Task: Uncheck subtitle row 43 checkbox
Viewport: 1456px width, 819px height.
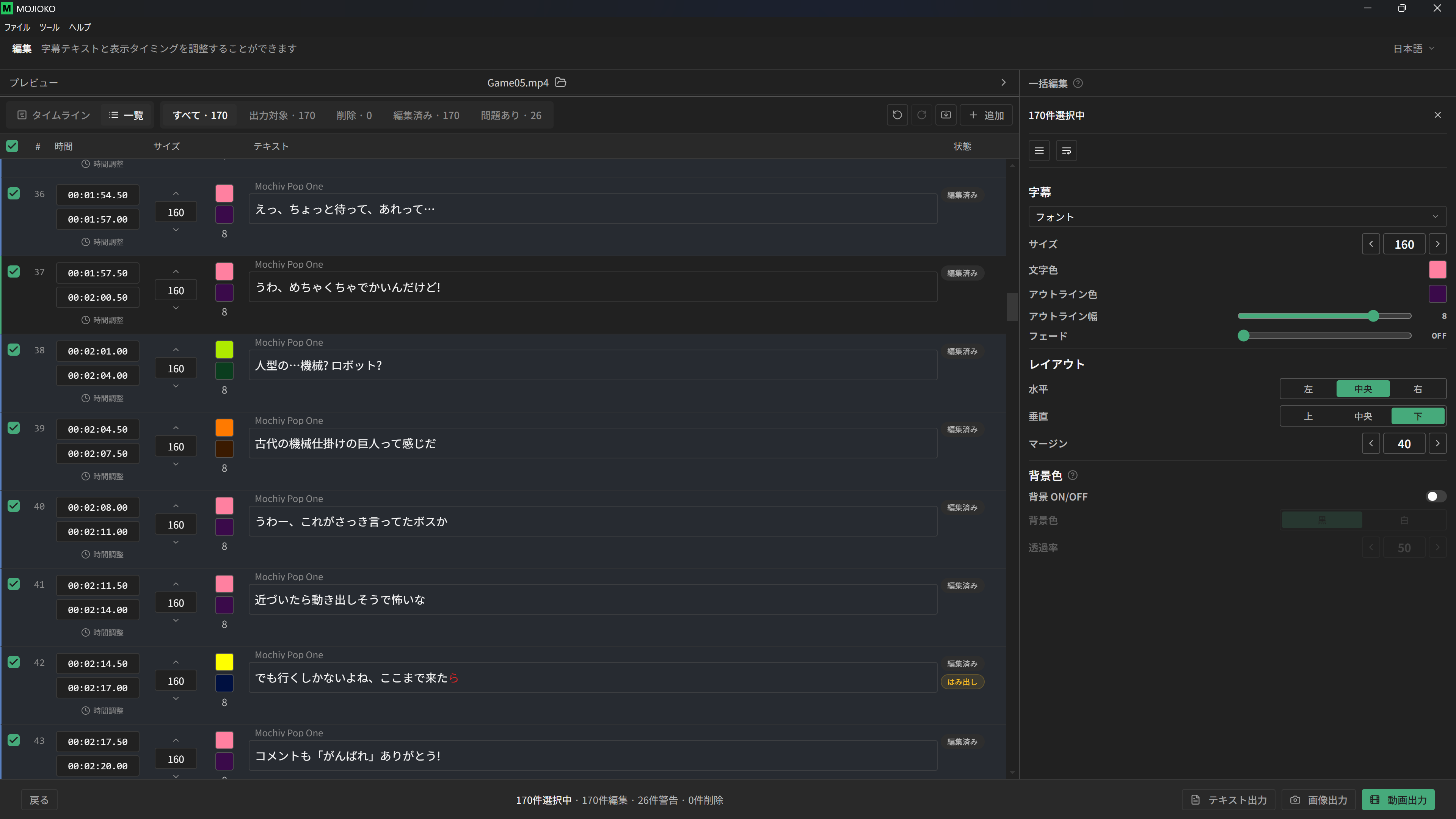Action: click(x=14, y=741)
